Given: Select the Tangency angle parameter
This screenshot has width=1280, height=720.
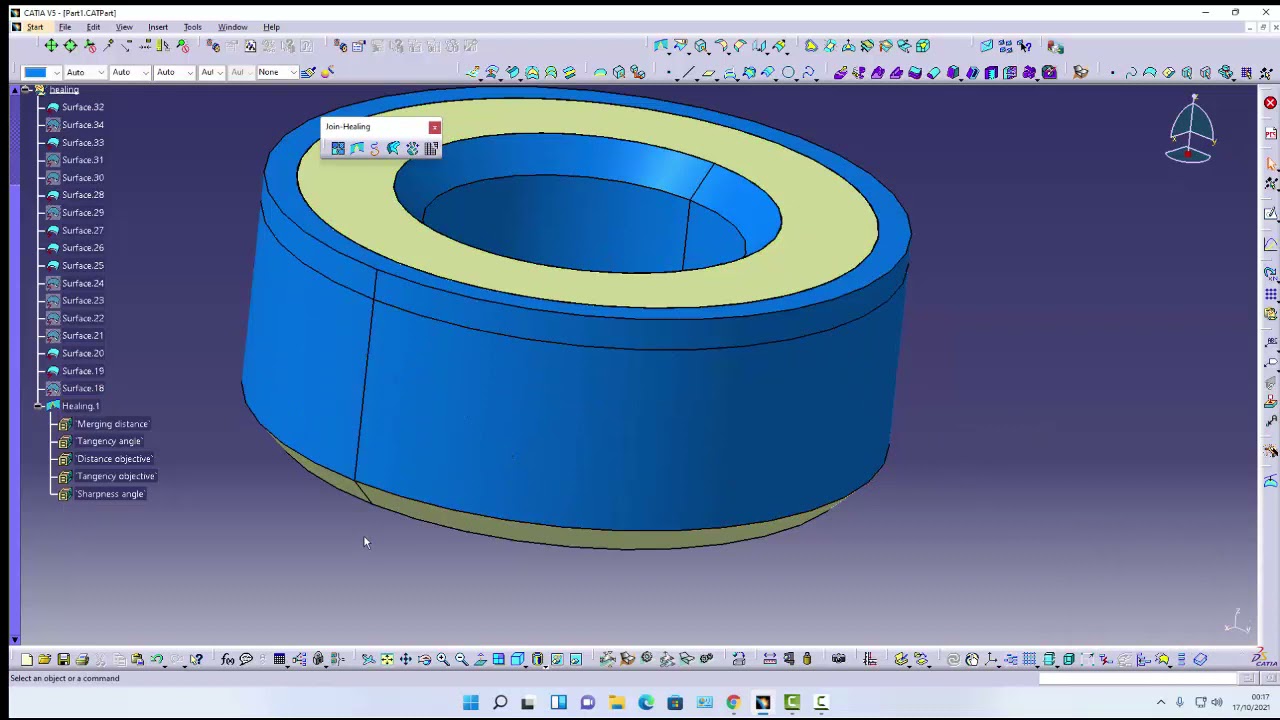Looking at the screenshot, I should click(109, 441).
